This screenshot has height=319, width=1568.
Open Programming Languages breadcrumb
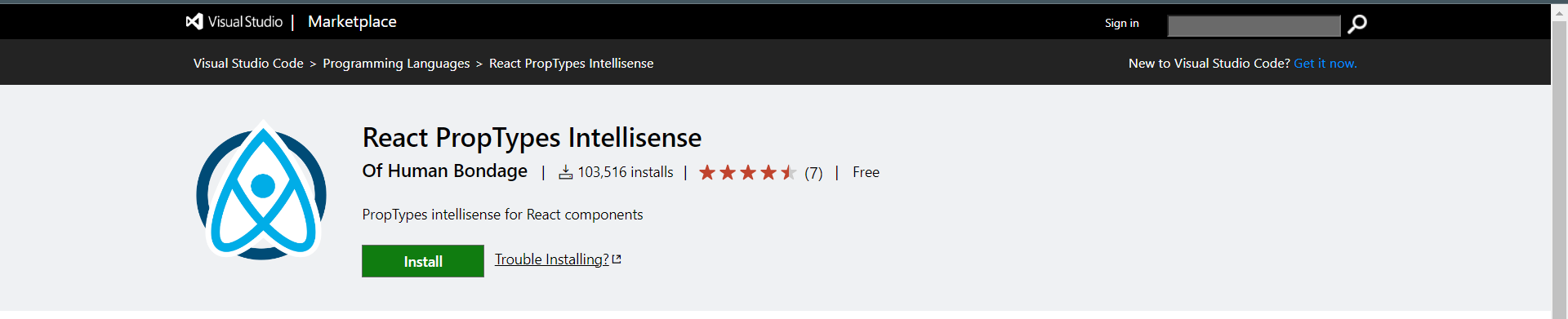[396, 64]
